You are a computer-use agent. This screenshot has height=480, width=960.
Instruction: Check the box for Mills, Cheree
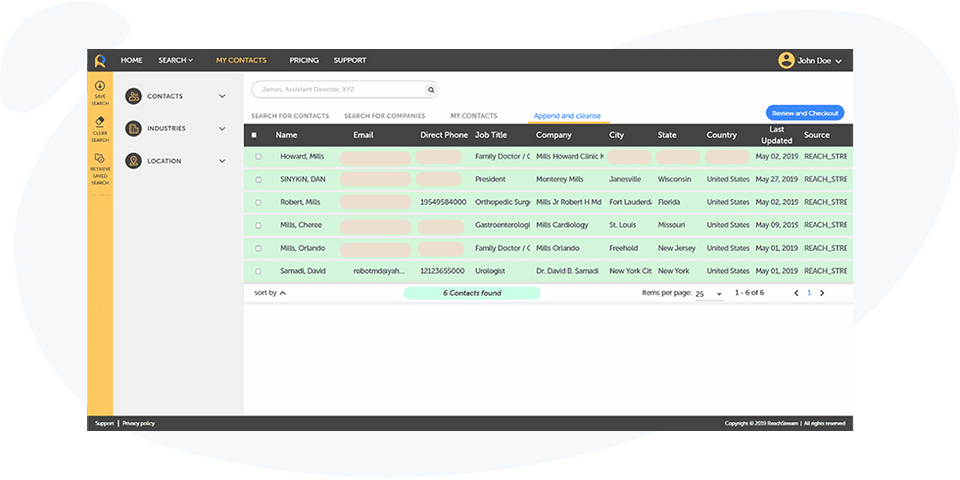coord(258,225)
